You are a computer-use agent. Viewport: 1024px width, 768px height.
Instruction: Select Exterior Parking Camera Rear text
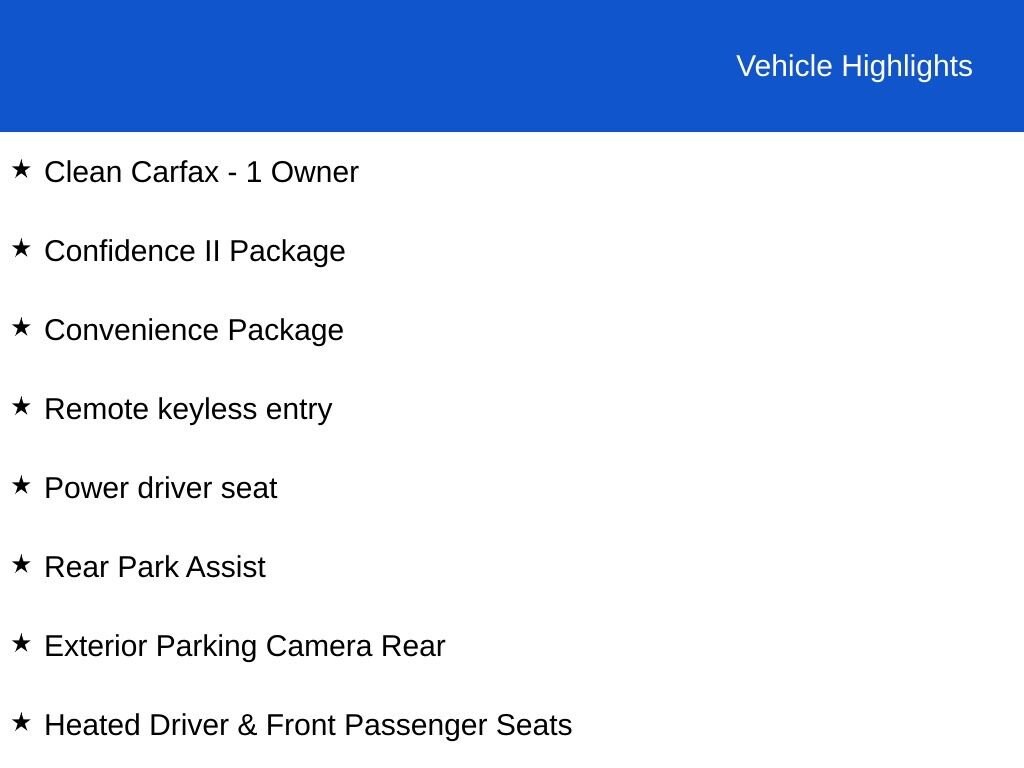click(245, 647)
